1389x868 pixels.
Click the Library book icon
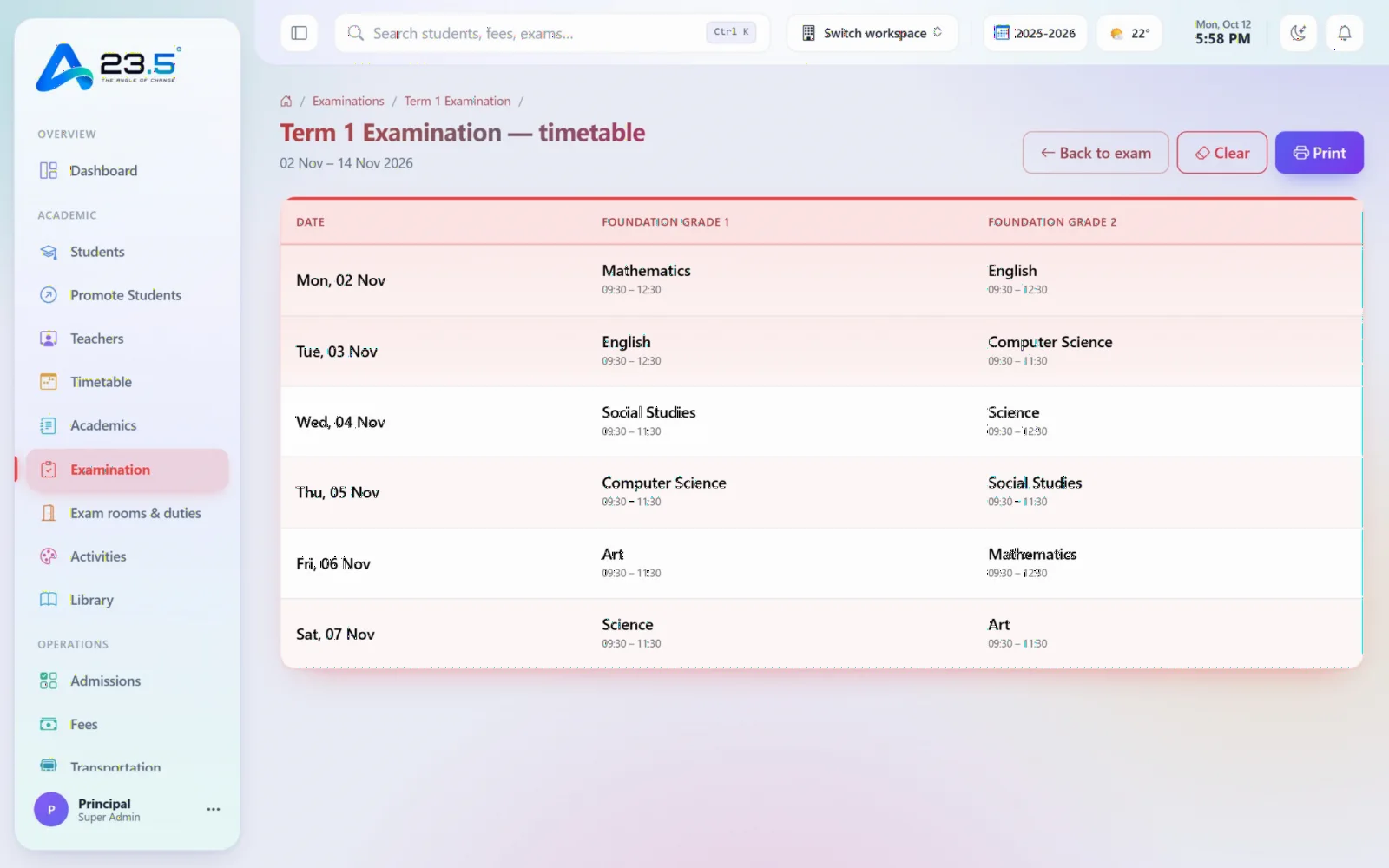pos(49,600)
